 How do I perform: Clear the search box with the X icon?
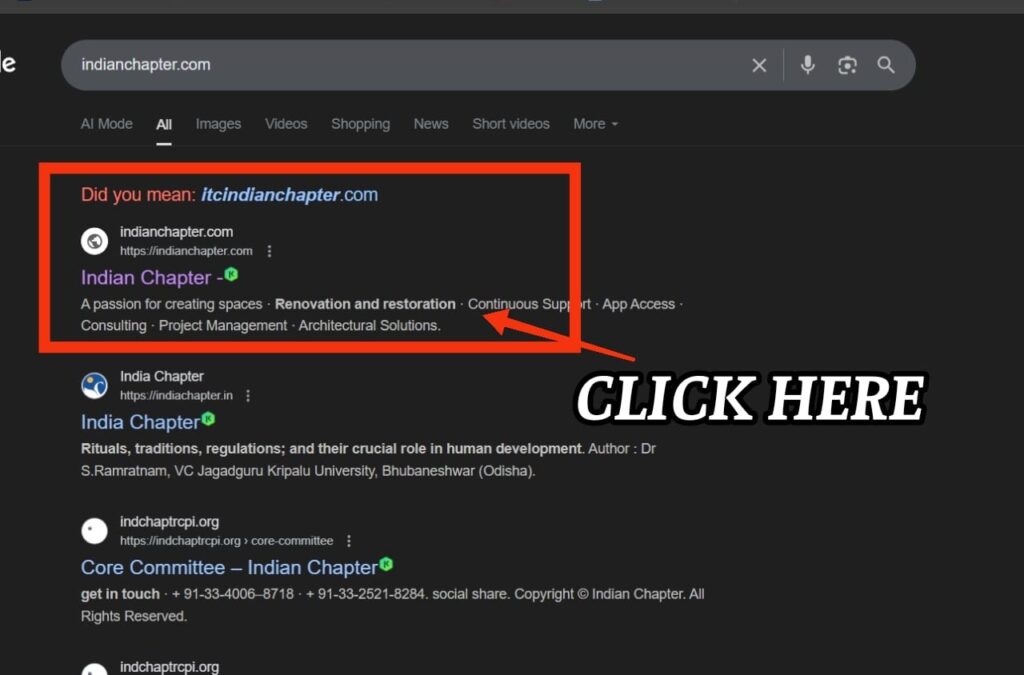click(x=759, y=65)
